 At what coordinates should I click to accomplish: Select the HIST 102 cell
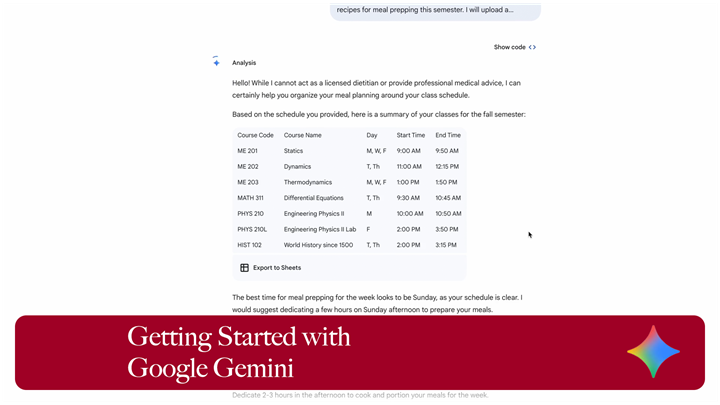249,245
